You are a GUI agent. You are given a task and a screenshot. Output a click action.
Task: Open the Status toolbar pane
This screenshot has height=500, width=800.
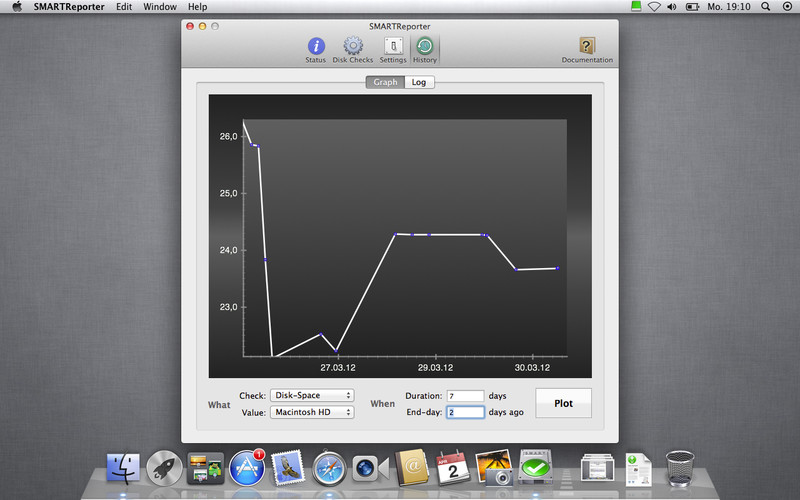(x=316, y=49)
